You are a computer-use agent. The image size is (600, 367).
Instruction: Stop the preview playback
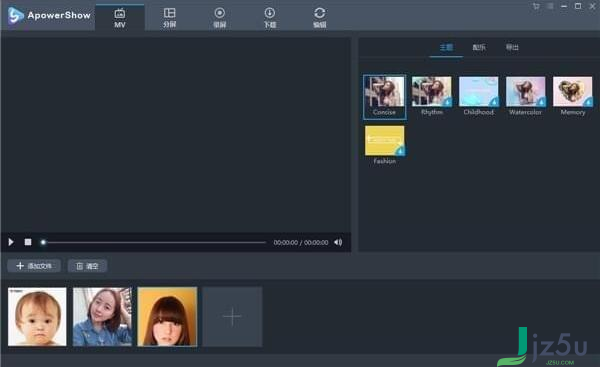28,242
